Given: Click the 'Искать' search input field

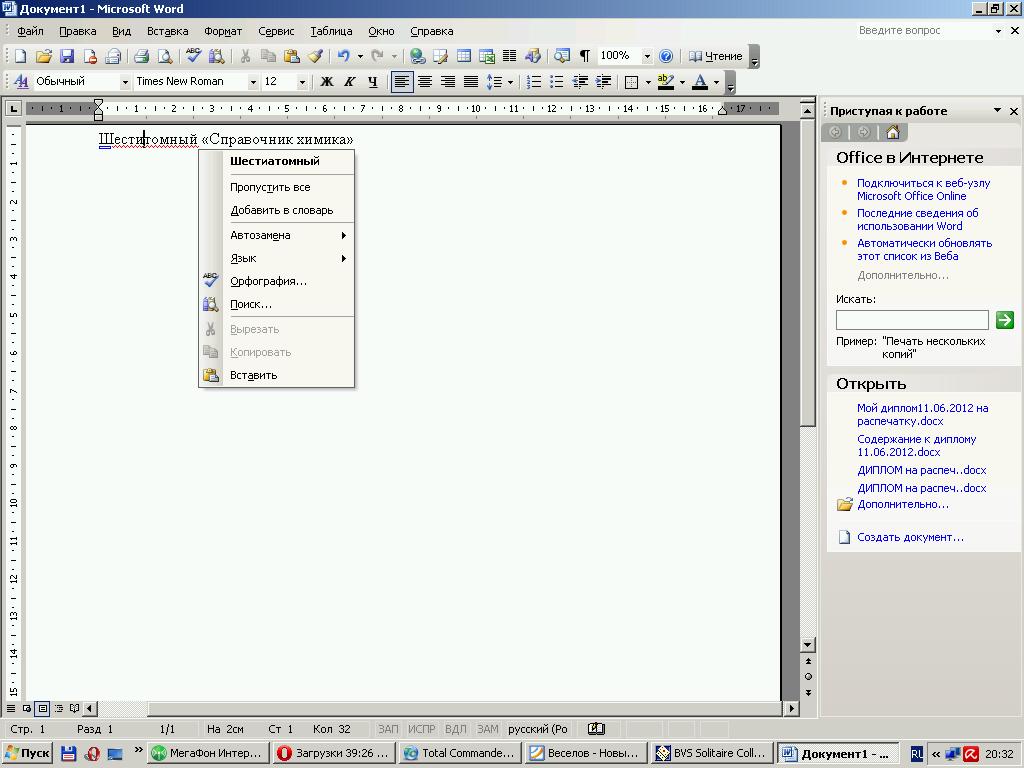Looking at the screenshot, I should pyautogui.click(x=911, y=320).
